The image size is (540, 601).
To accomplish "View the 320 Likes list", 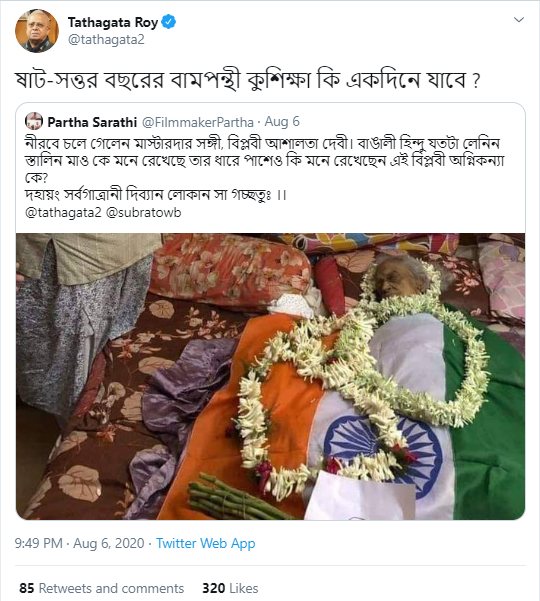I will [230, 588].
